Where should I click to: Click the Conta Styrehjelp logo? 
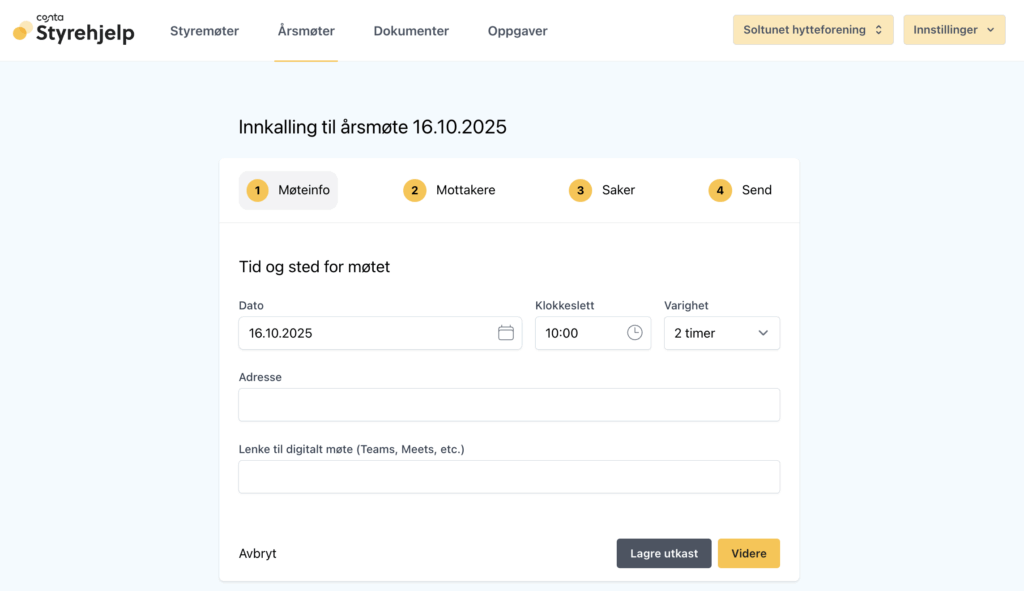(x=74, y=30)
